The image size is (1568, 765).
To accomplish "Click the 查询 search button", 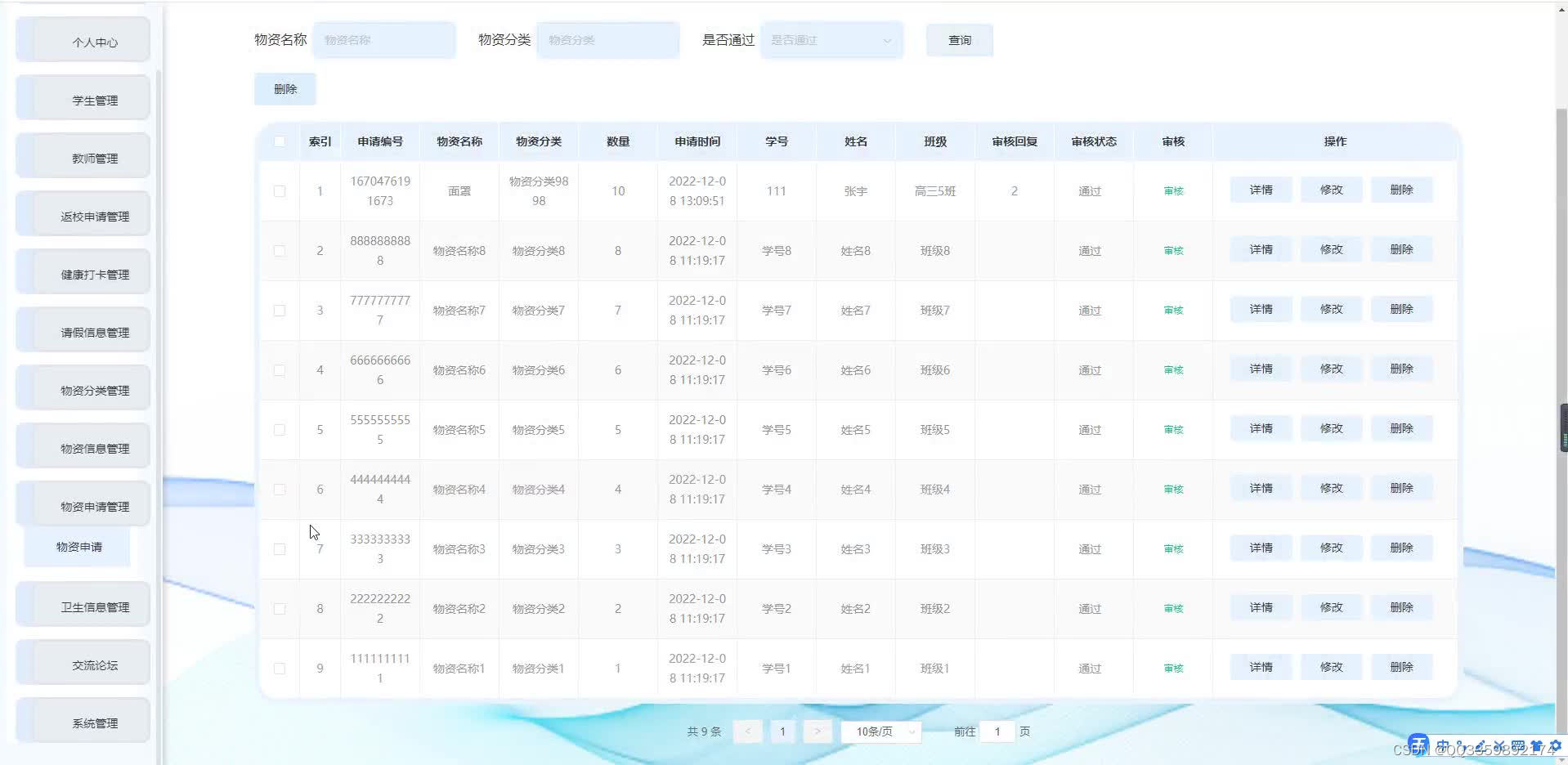I will tap(960, 40).
